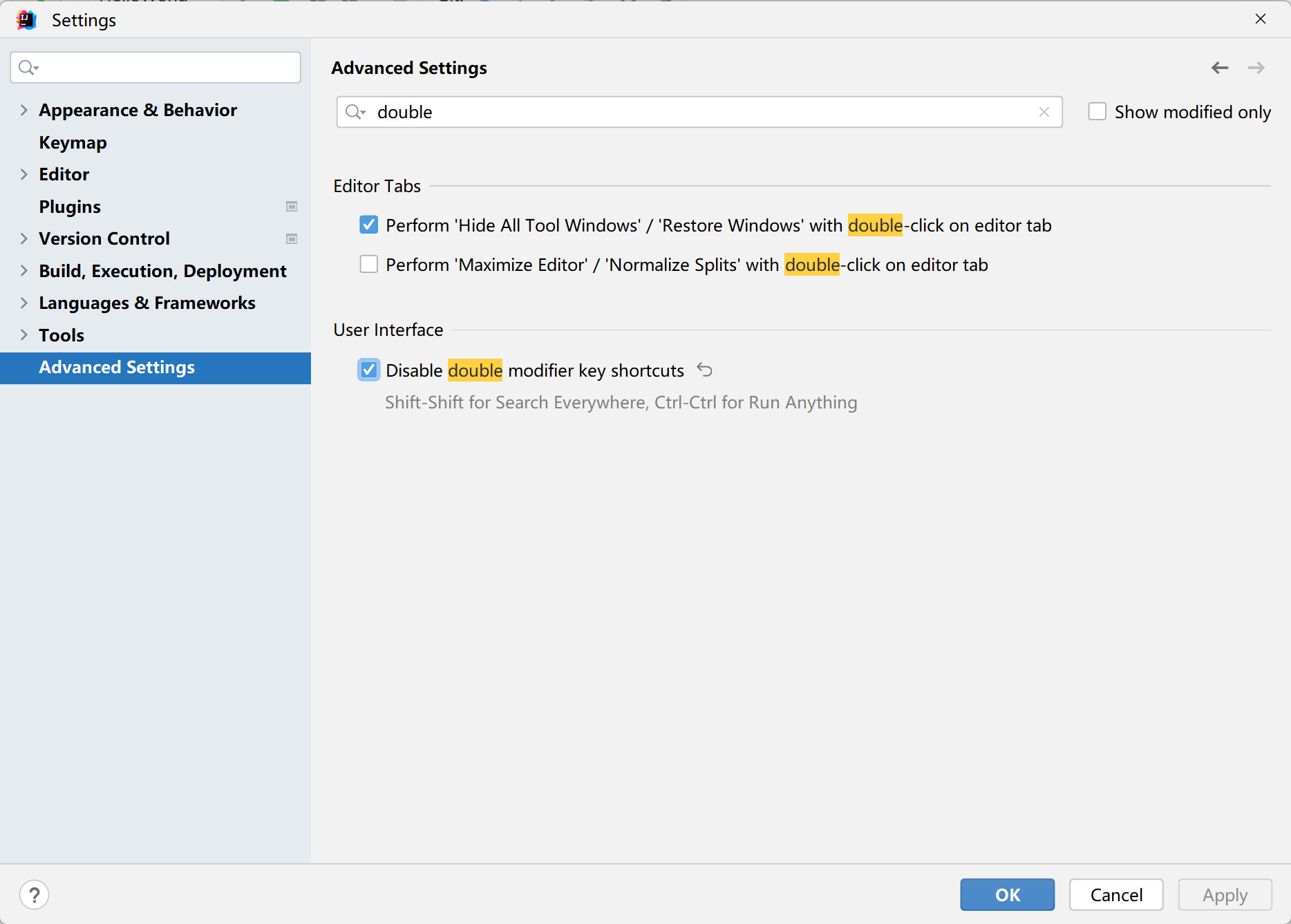Click the Plugins project-level settings icon

coord(292,207)
